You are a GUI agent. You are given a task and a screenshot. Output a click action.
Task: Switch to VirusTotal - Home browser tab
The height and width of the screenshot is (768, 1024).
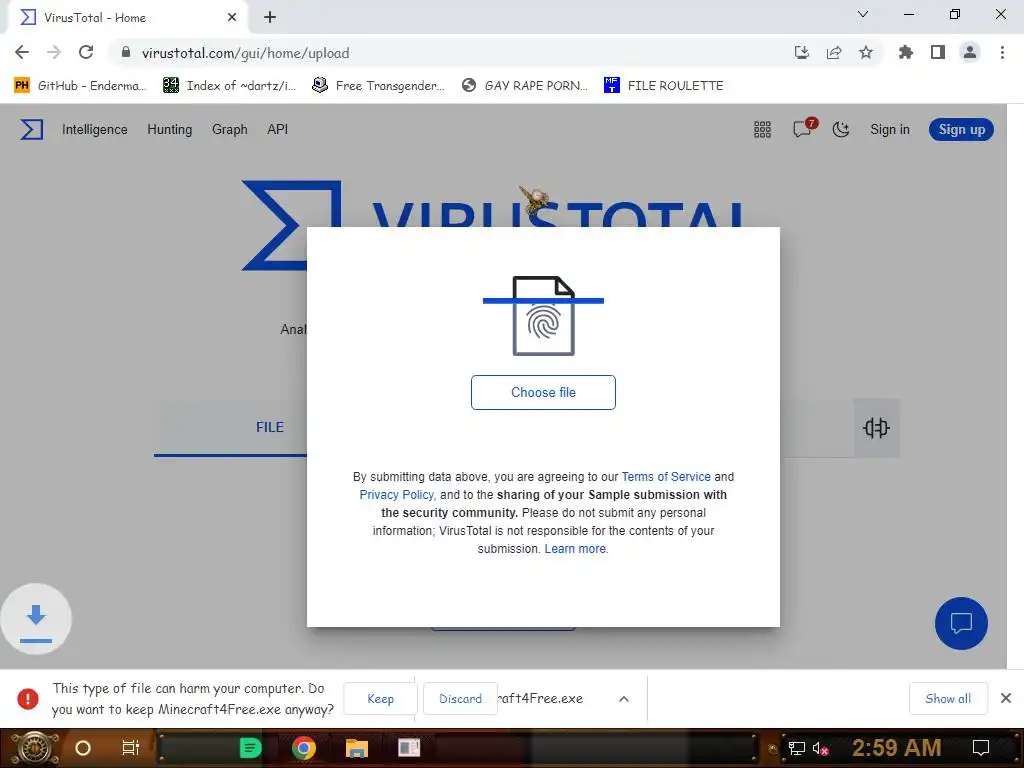click(x=127, y=18)
